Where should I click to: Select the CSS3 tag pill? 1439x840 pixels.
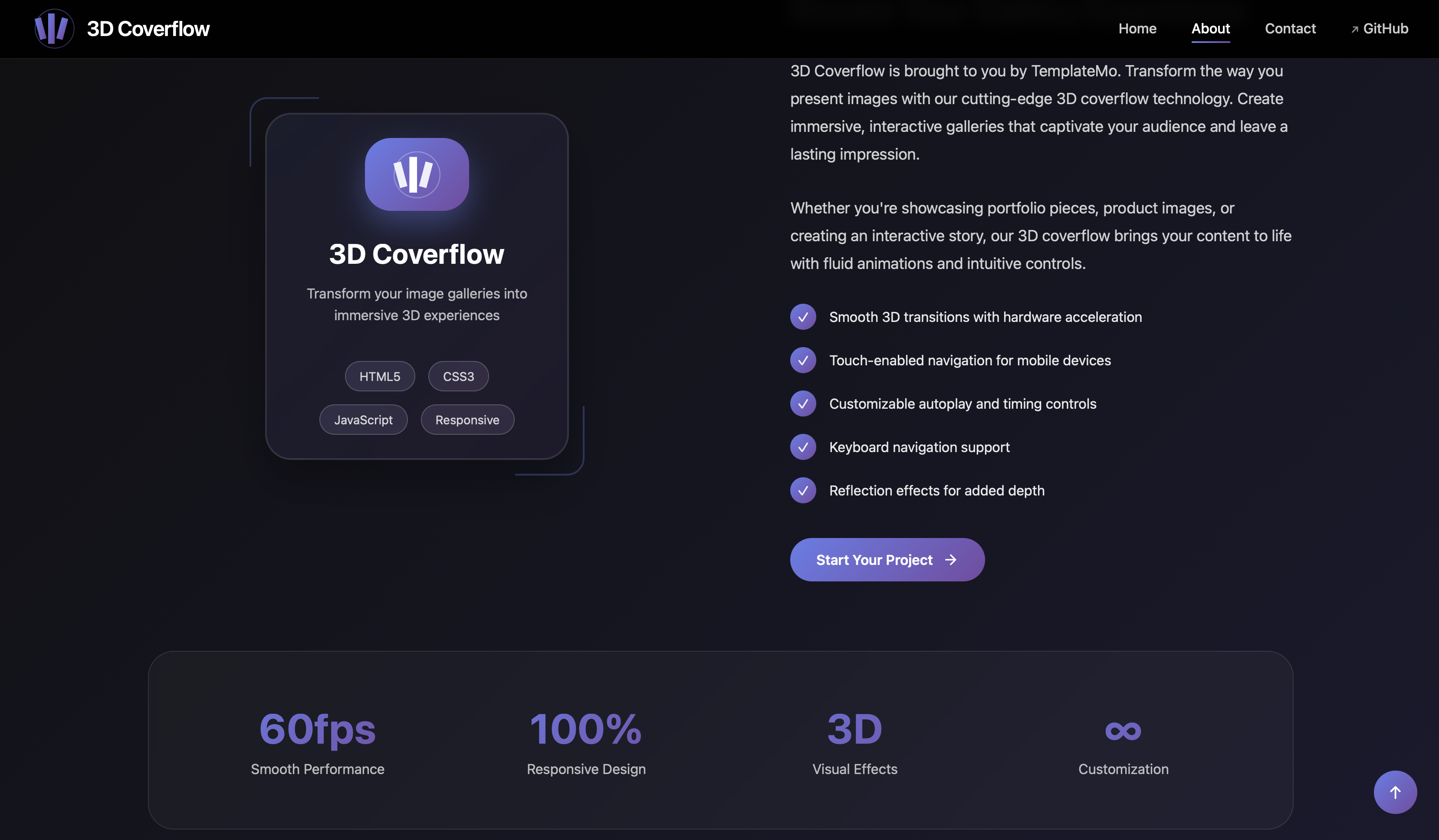[459, 376]
